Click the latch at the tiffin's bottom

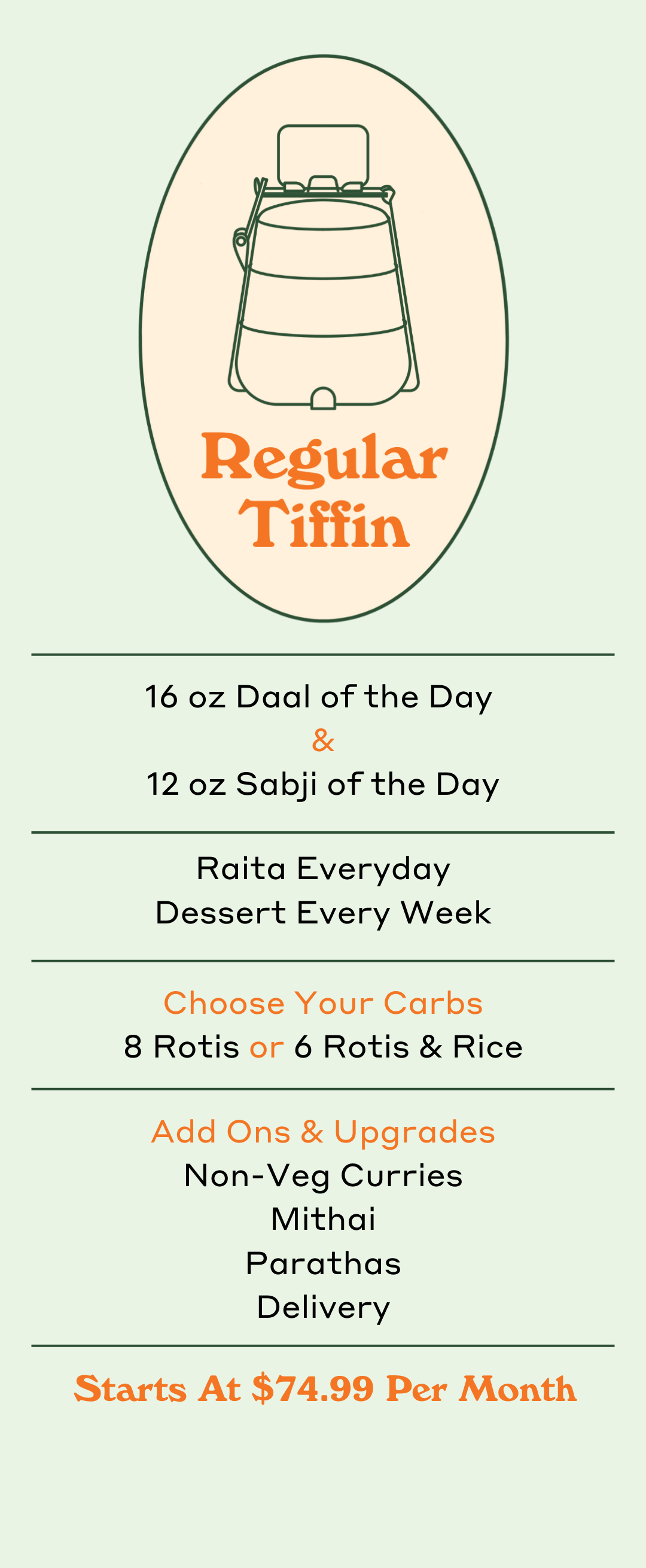323,398
